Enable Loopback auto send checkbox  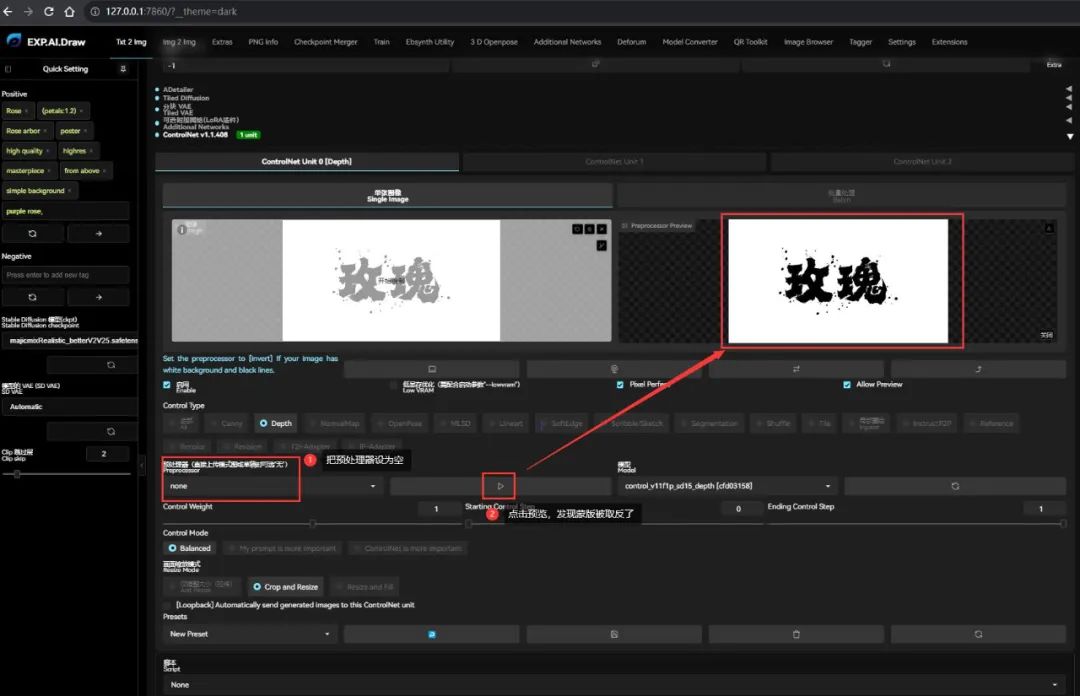167,605
